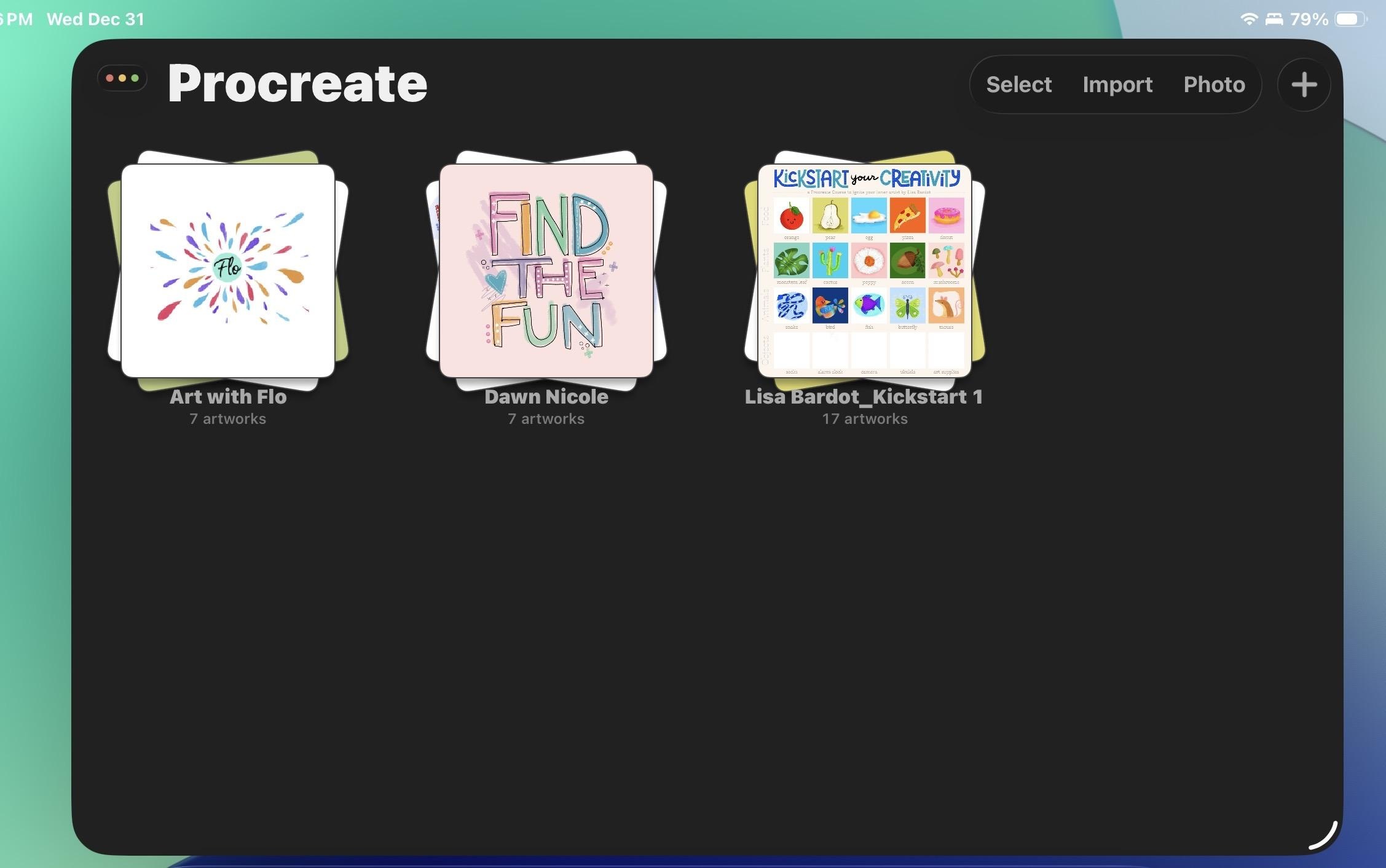Tap Photo to import from Photos
Screen dimensions: 1386x868
[x=1214, y=85]
